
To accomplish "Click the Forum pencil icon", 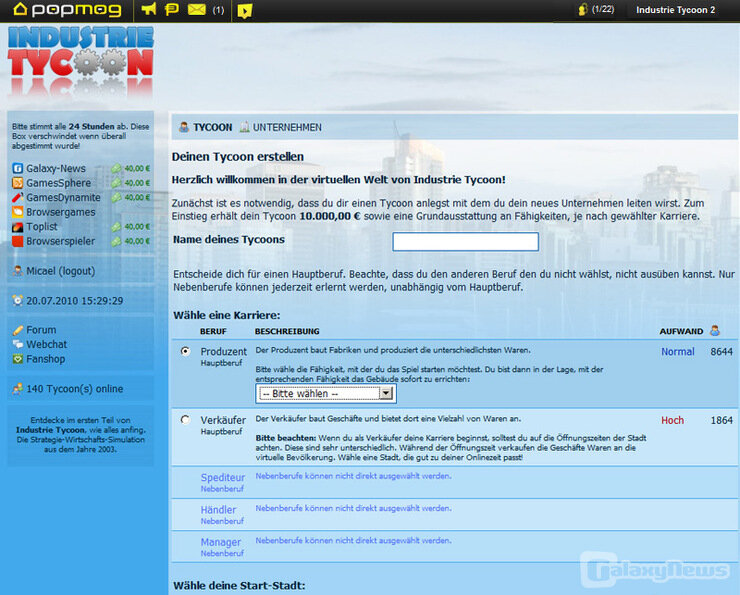I will [x=18, y=330].
